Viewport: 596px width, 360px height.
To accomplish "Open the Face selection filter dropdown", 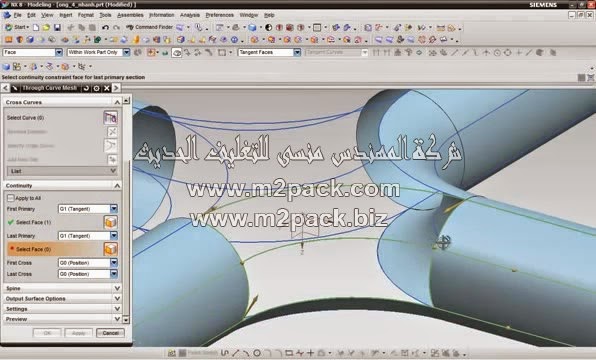I will 59,52.
